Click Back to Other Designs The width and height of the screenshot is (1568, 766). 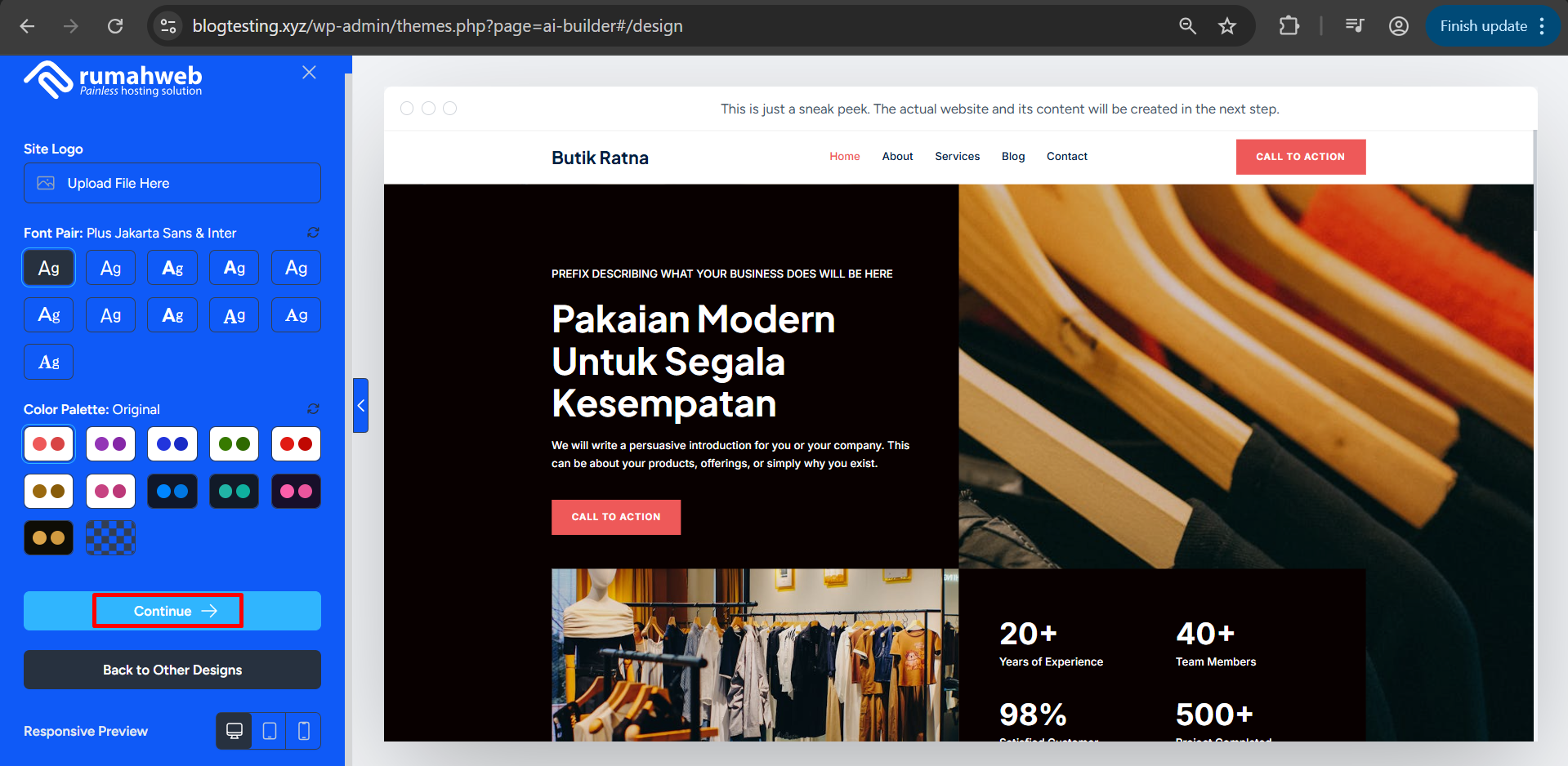click(172, 670)
